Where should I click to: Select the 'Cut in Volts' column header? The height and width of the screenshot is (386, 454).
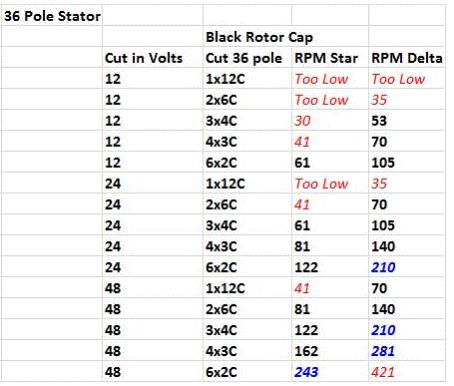[x=152, y=57]
